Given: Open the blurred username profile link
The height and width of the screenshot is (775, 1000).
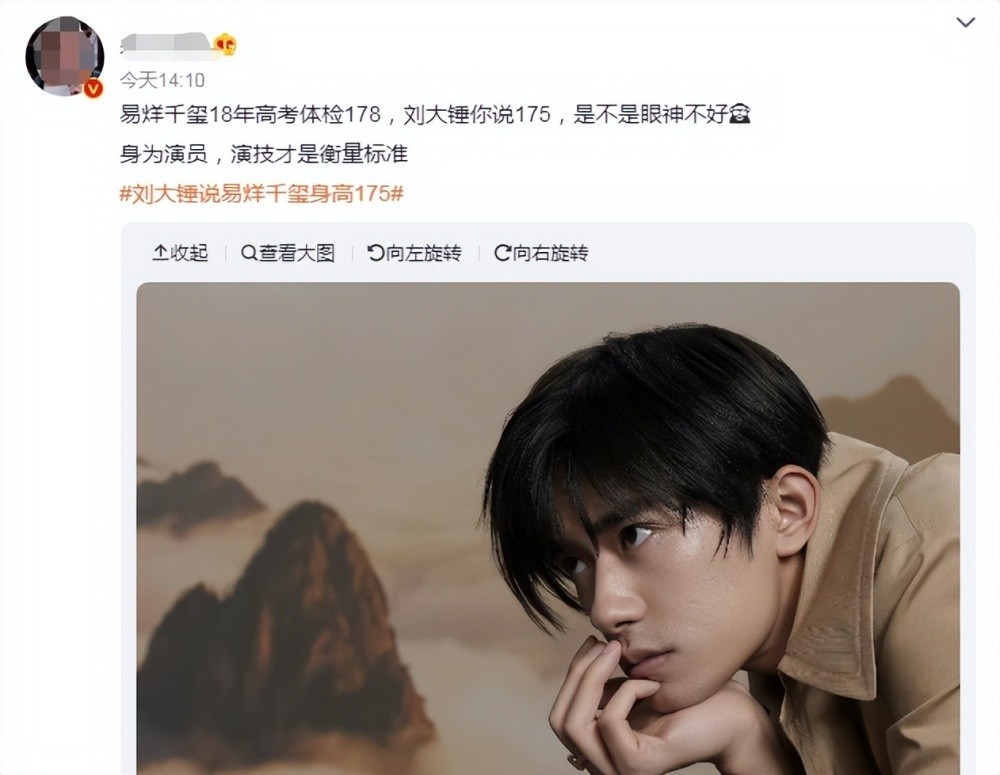Looking at the screenshot, I should [166, 45].
